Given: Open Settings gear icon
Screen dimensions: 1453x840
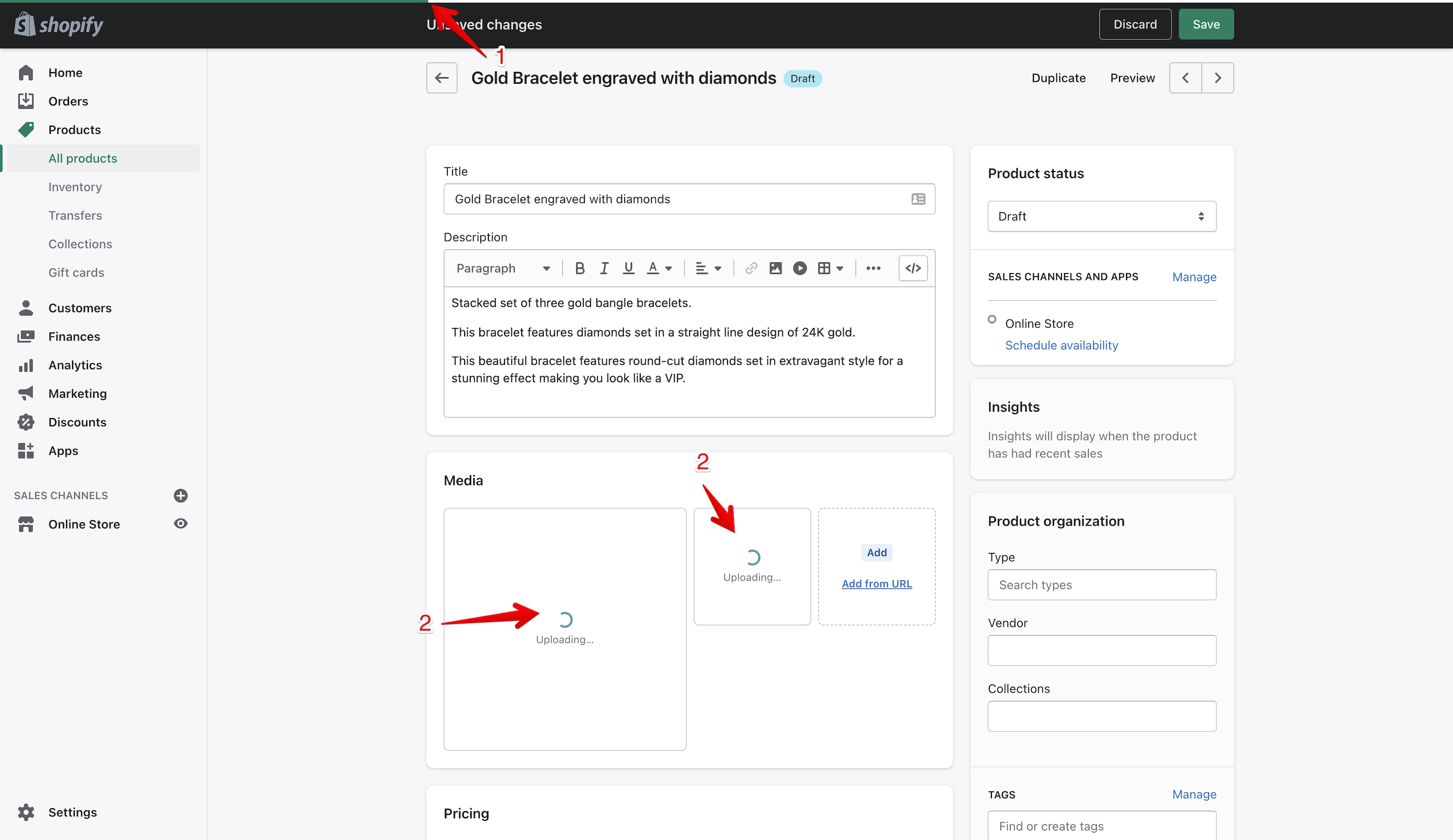Looking at the screenshot, I should click(26, 812).
